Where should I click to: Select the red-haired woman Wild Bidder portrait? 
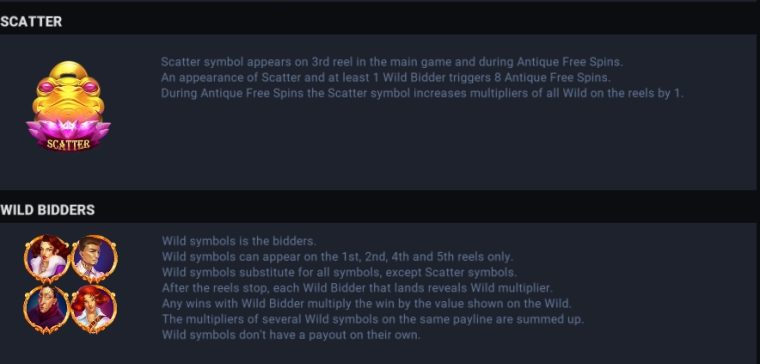[x=94, y=309]
